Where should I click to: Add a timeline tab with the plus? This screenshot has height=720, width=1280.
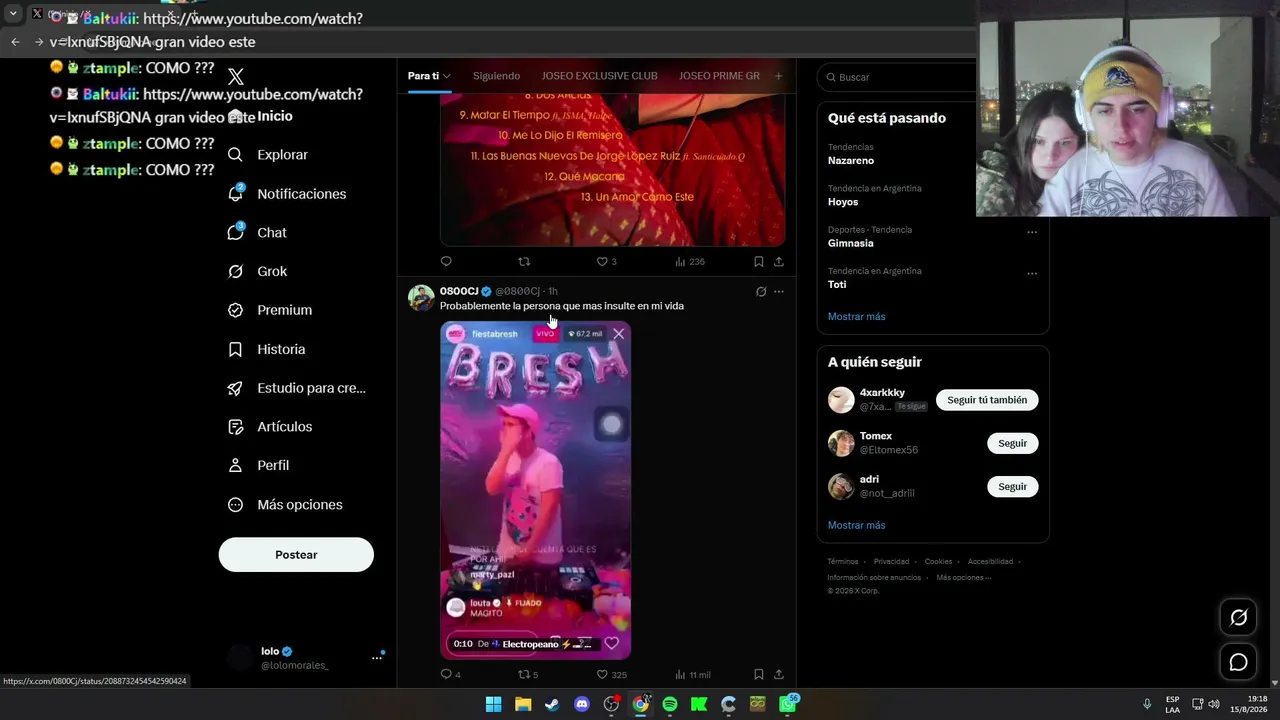point(779,76)
